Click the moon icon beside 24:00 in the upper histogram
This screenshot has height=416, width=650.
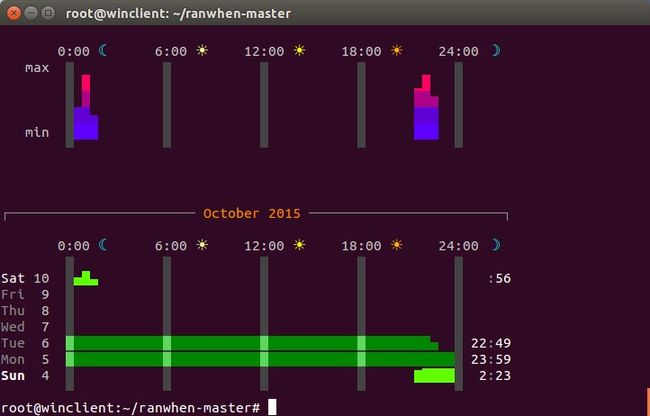[x=496, y=51]
